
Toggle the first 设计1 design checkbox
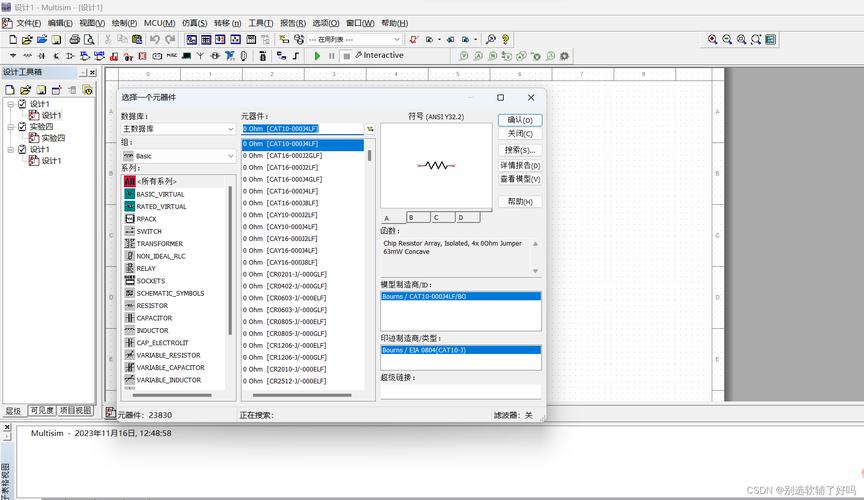21,104
